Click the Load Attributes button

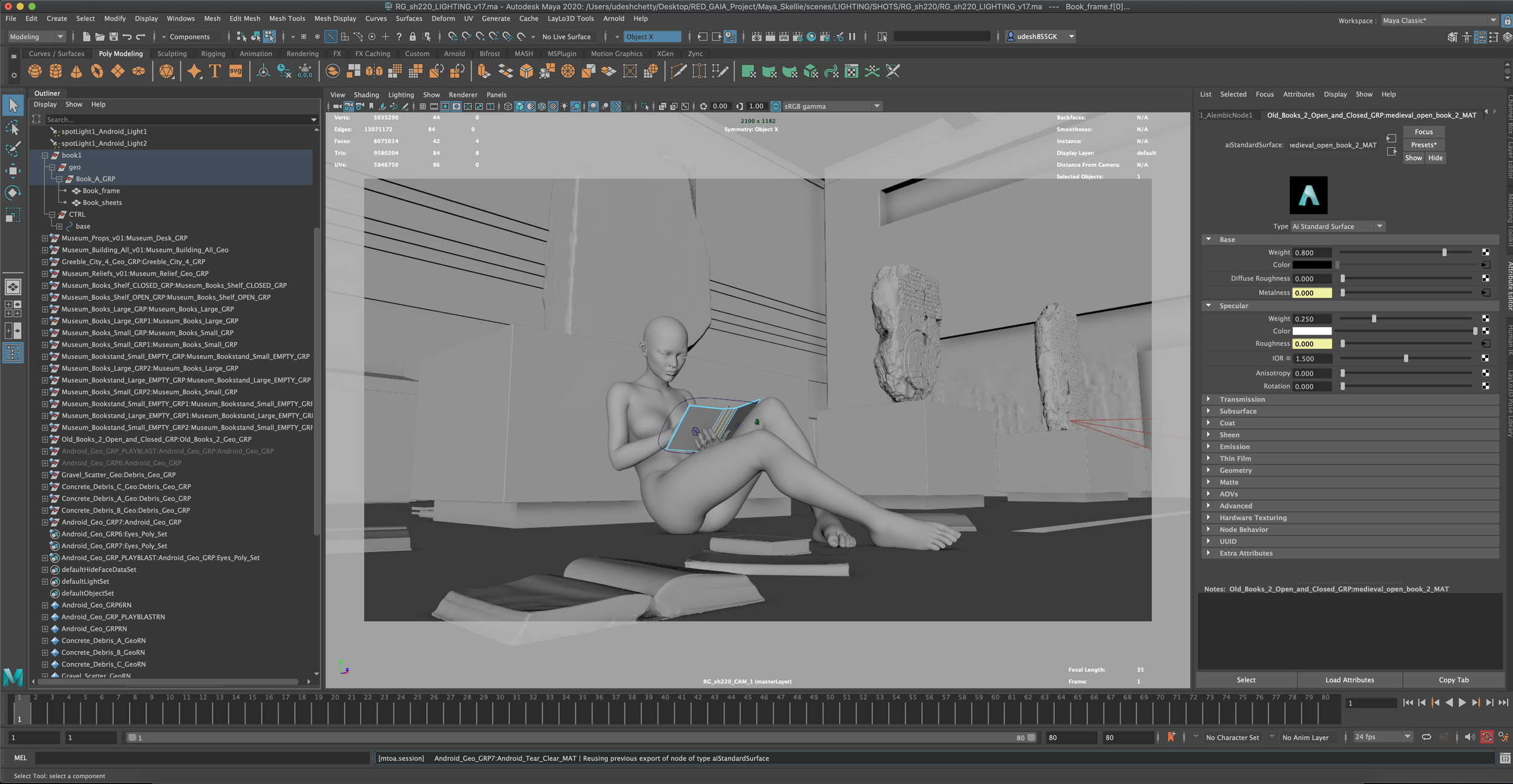tap(1349, 680)
